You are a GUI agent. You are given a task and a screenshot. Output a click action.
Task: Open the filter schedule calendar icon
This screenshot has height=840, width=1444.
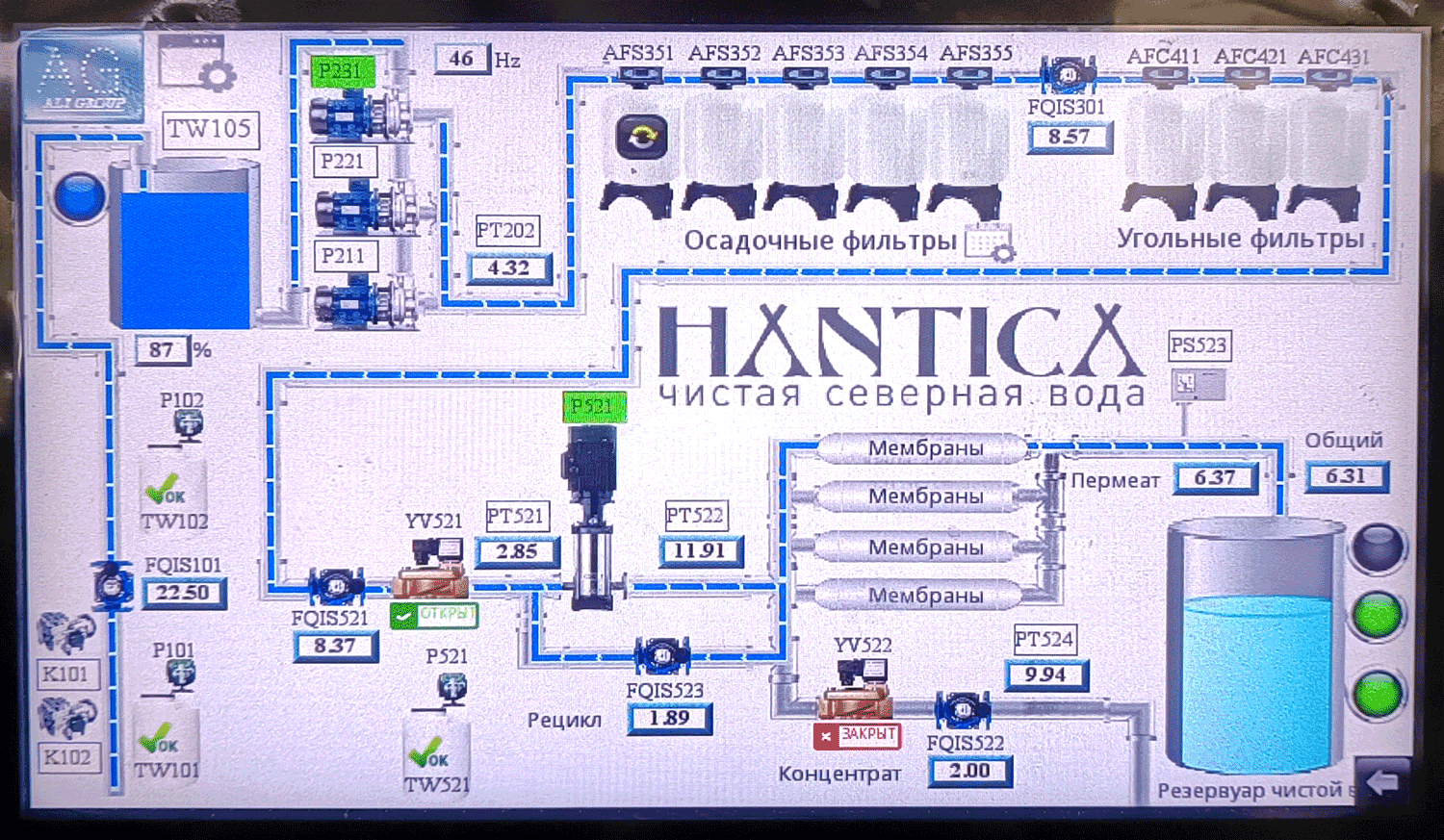pos(990,241)
